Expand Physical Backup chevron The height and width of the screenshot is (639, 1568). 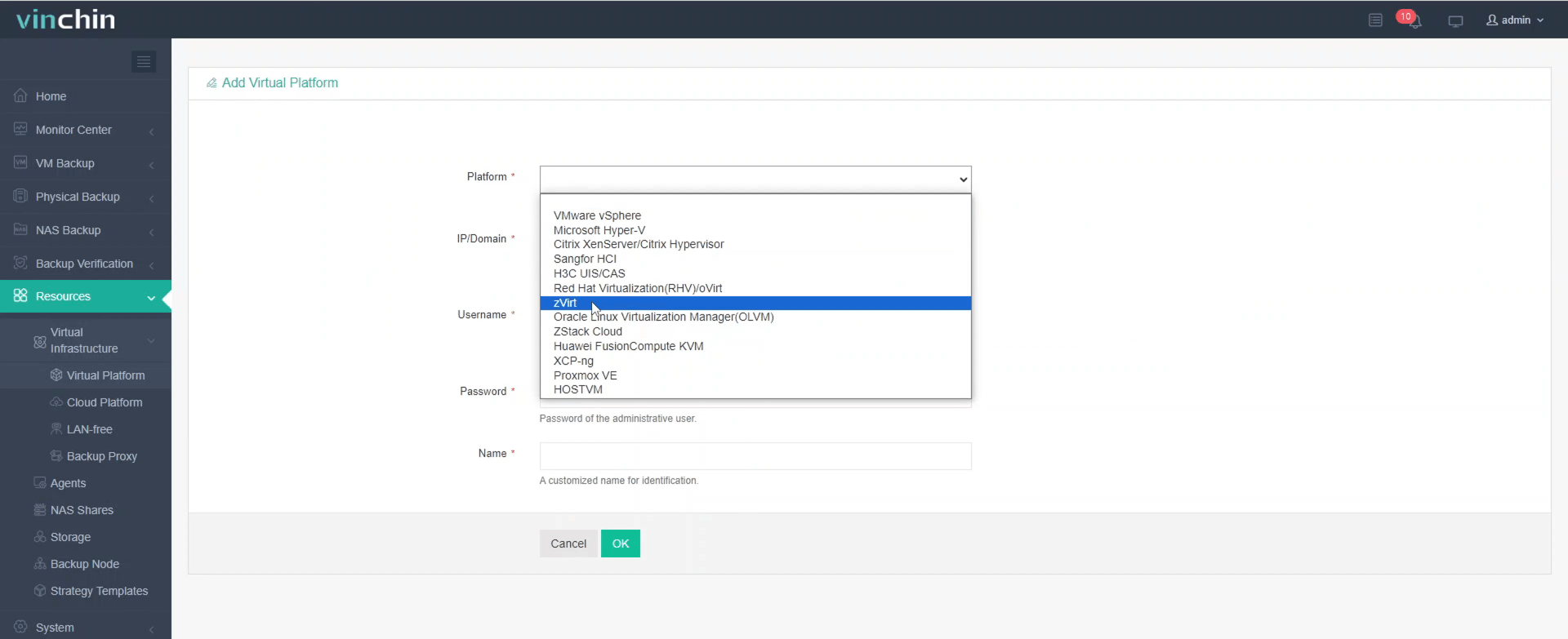click(151, 198)
